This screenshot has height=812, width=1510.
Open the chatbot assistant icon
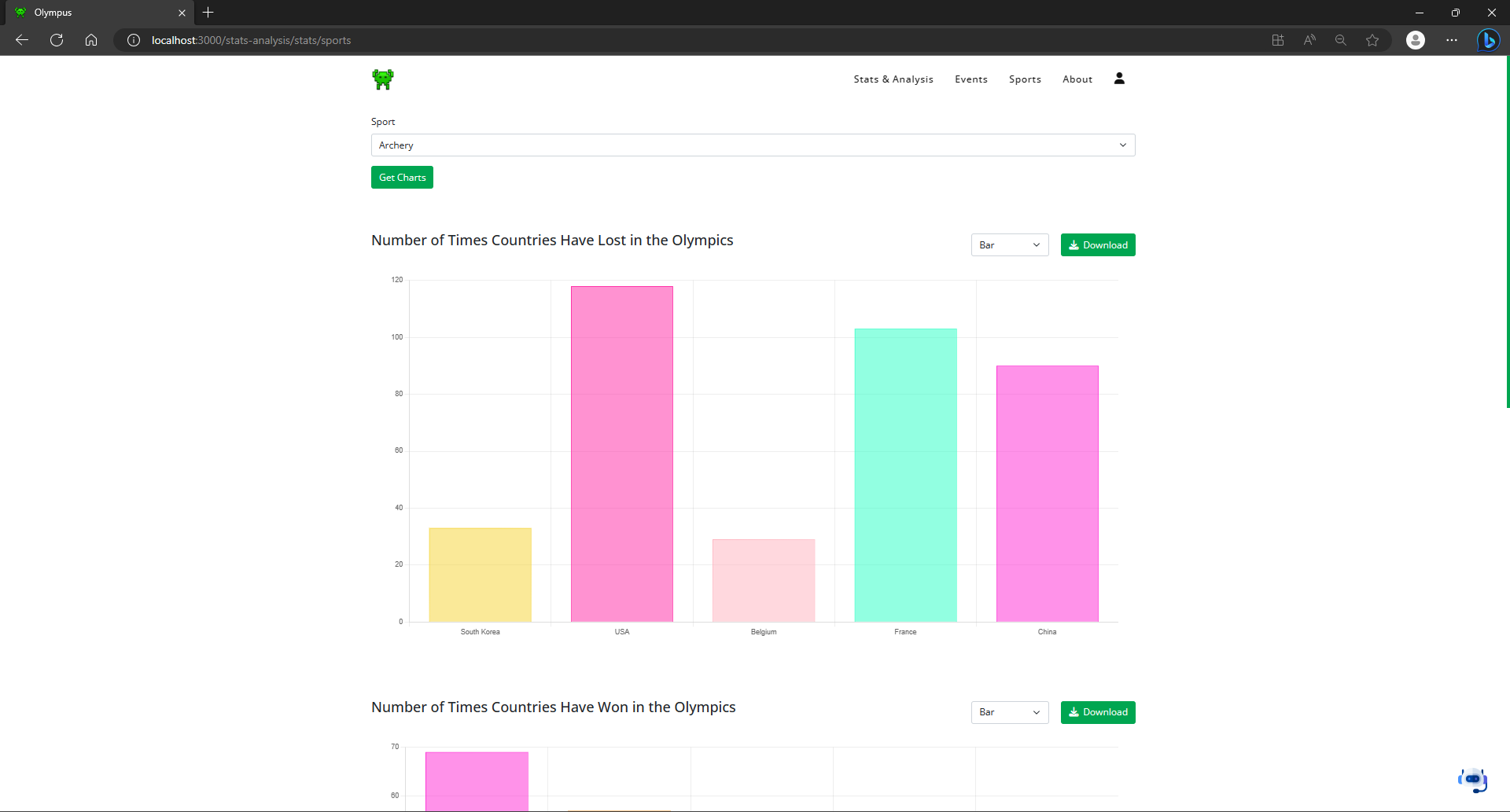tap(1472, 779)
